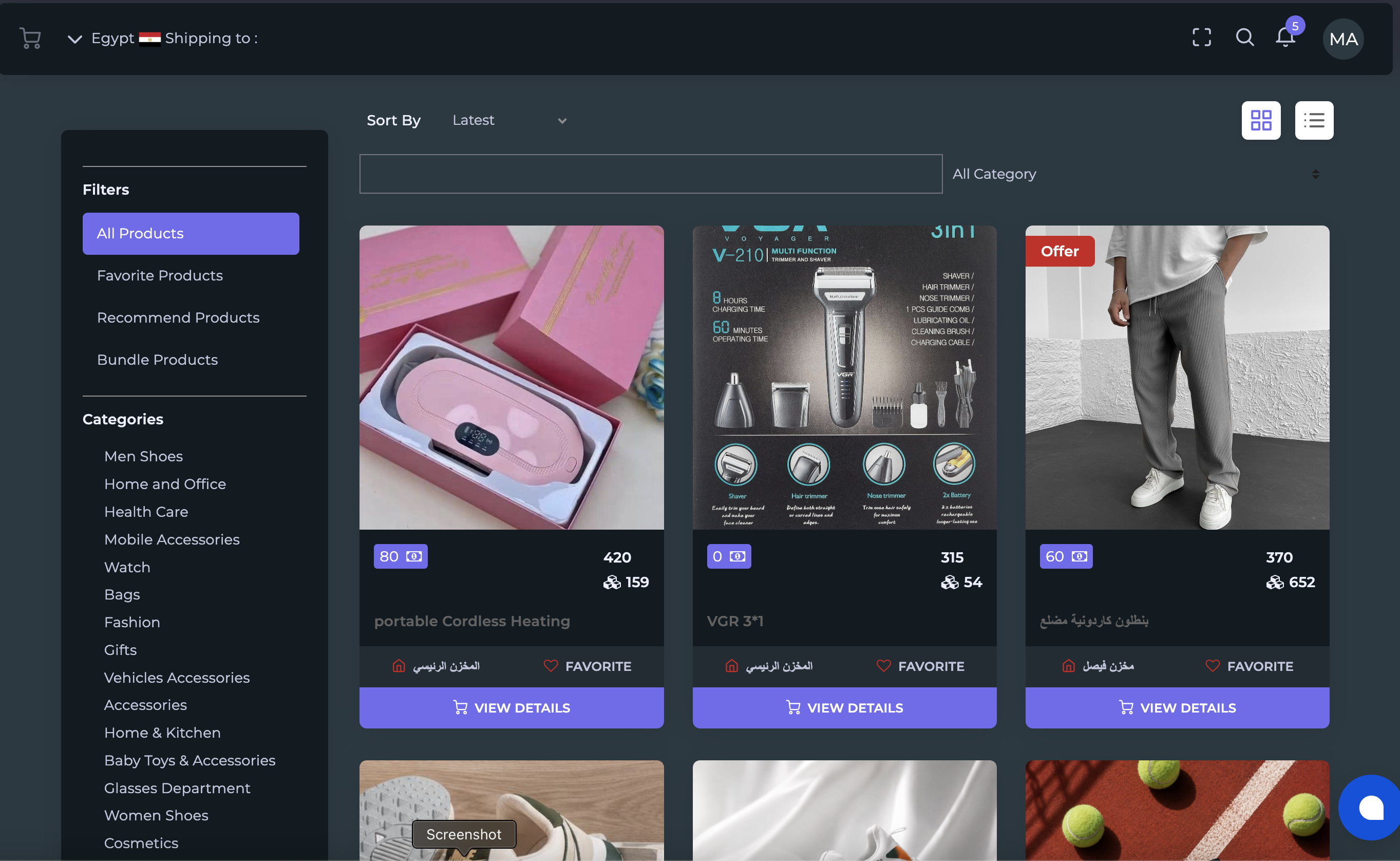
Task: Open the MA user avatar menu
Action: (x=1343, y=39)
